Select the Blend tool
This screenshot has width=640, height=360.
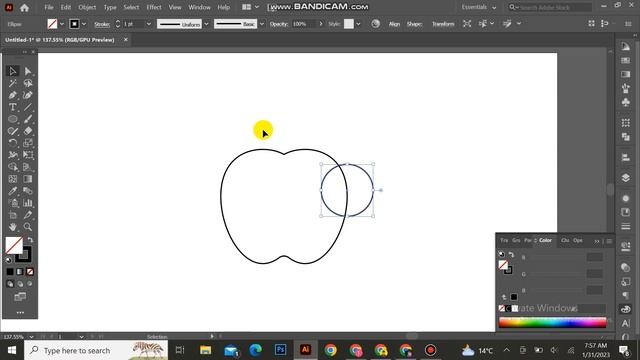point(28,191)
